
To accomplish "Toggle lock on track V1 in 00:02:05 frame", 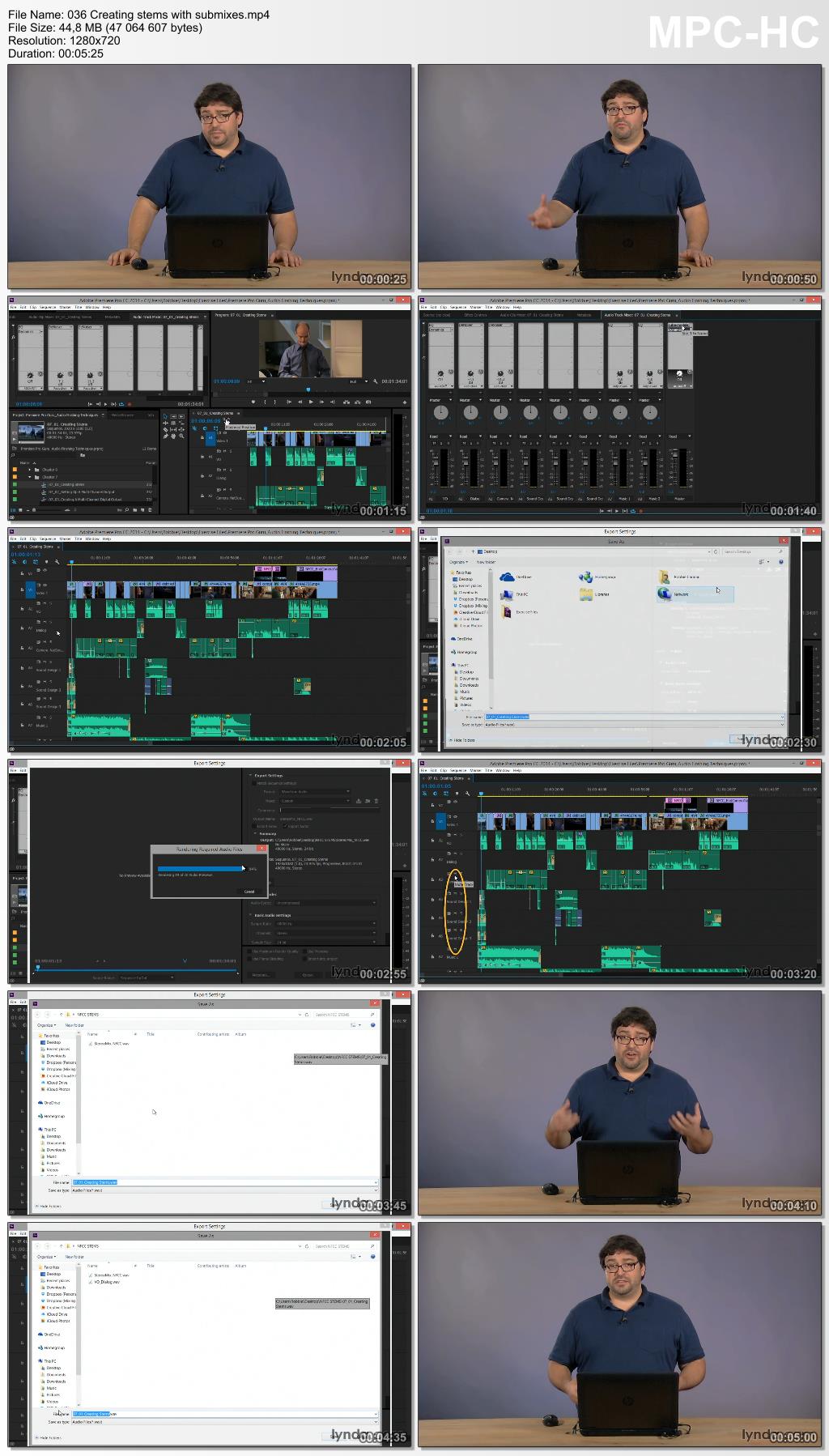I will 22,590.
